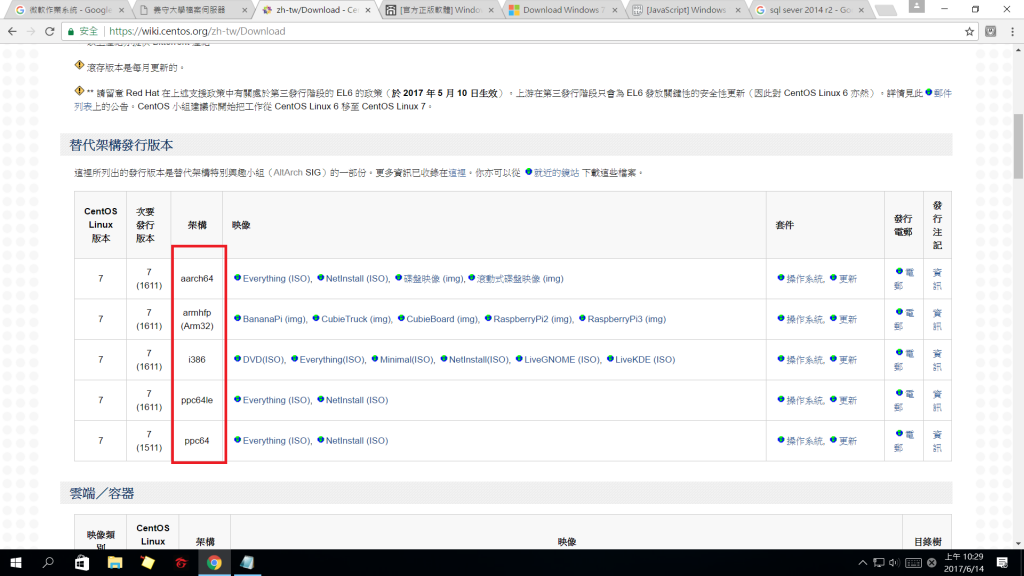
Task: Open the CubieBoard (img) link
Action: pyautogui.click(x=441, y=319)
